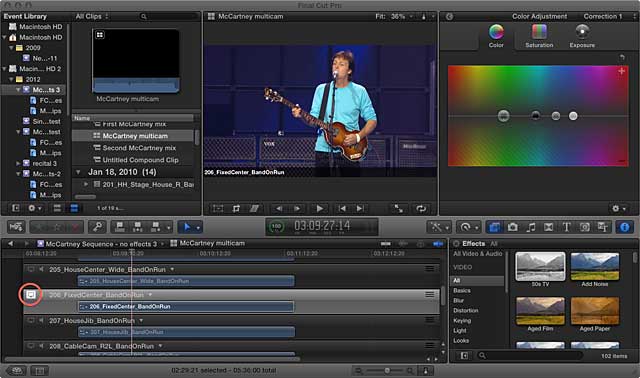Screen dimensions: 640x378
Task: Go to the previous edit point
Action: coord(342,209)
